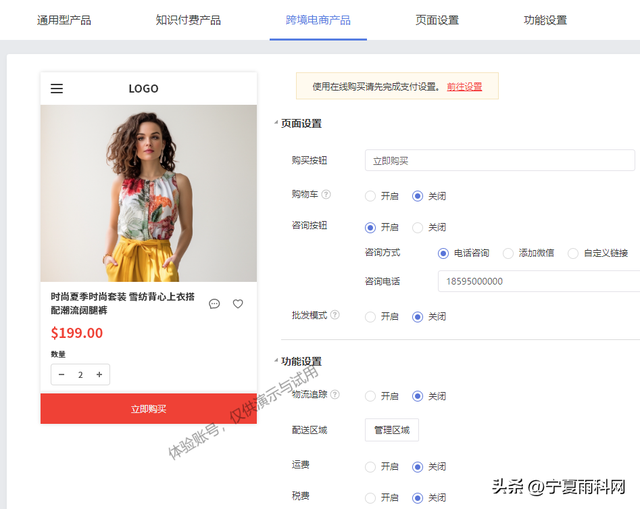Enable 税费 with 开启
The image size is (640, 509).
click(370, 498)
